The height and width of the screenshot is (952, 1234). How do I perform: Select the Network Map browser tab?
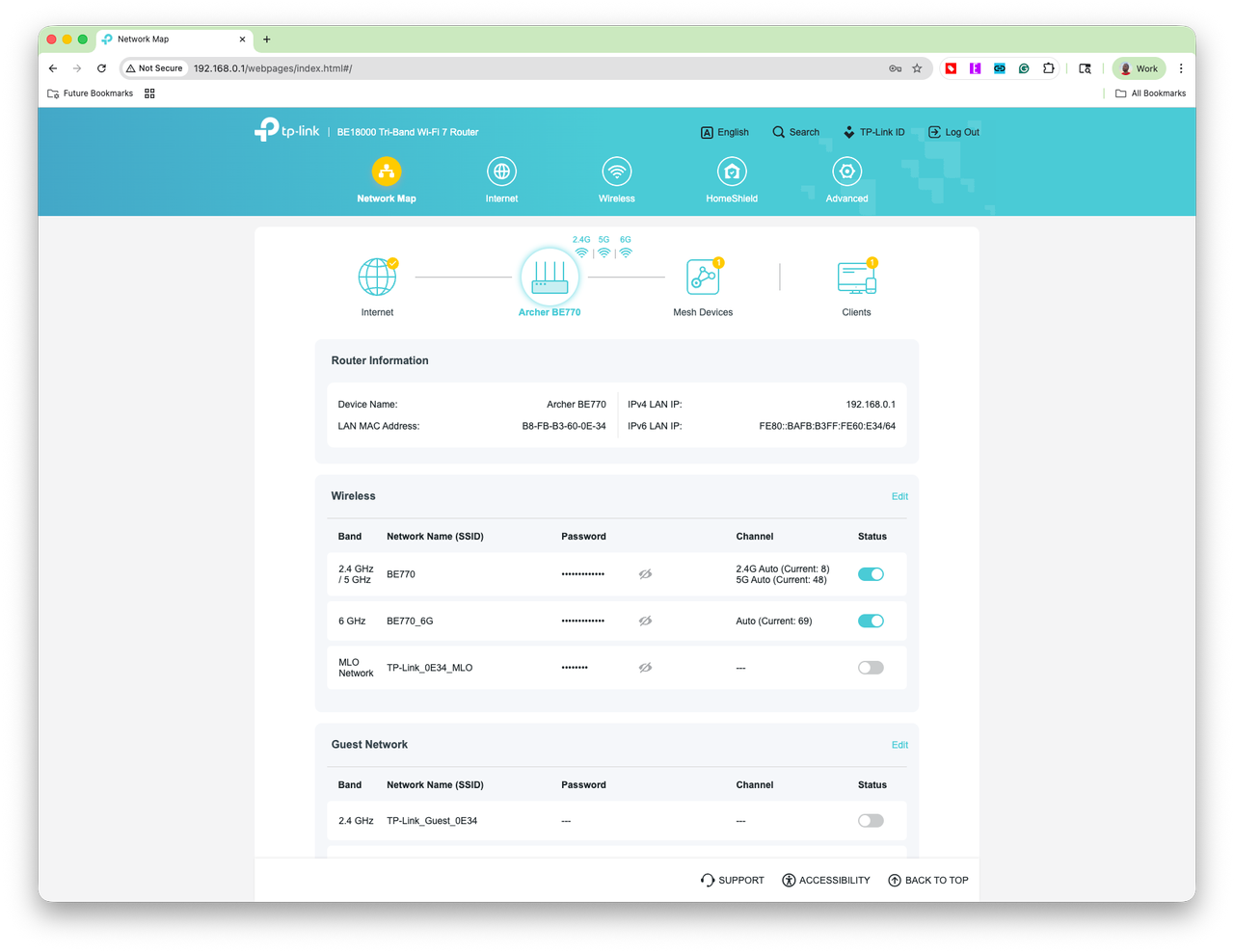[174, 40]
